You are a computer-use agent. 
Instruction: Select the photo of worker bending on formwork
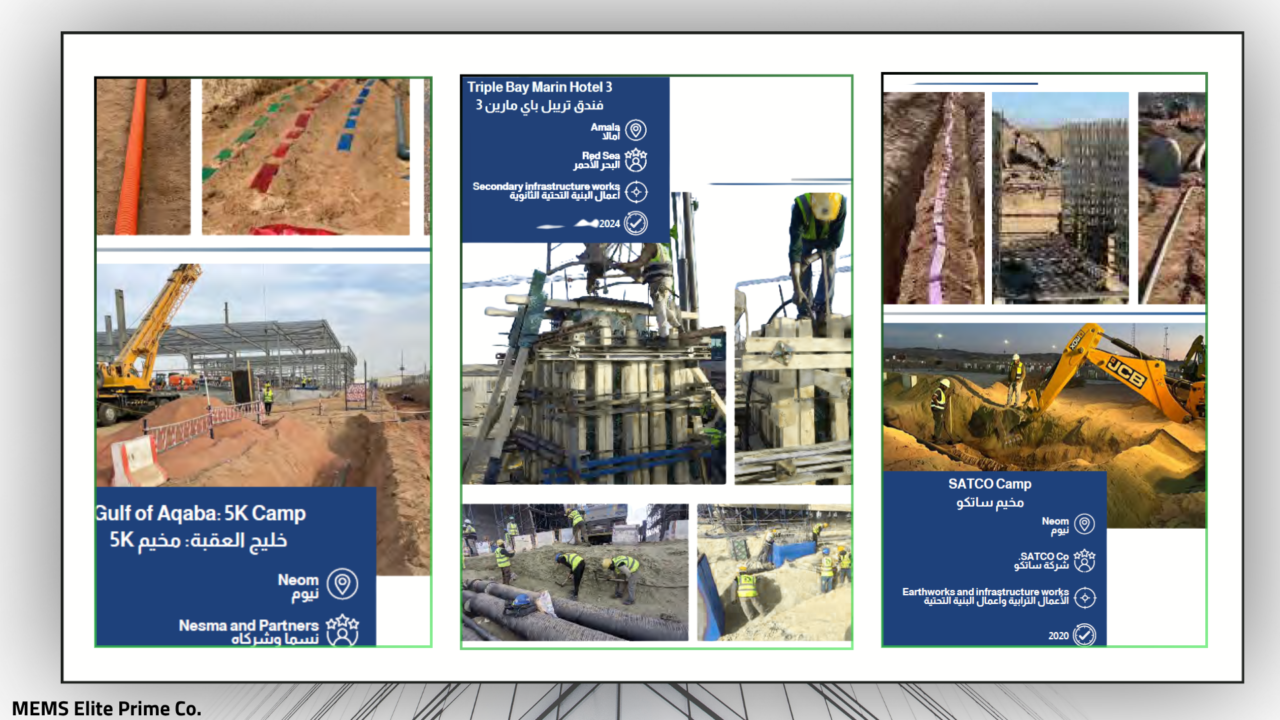(793, 338)
